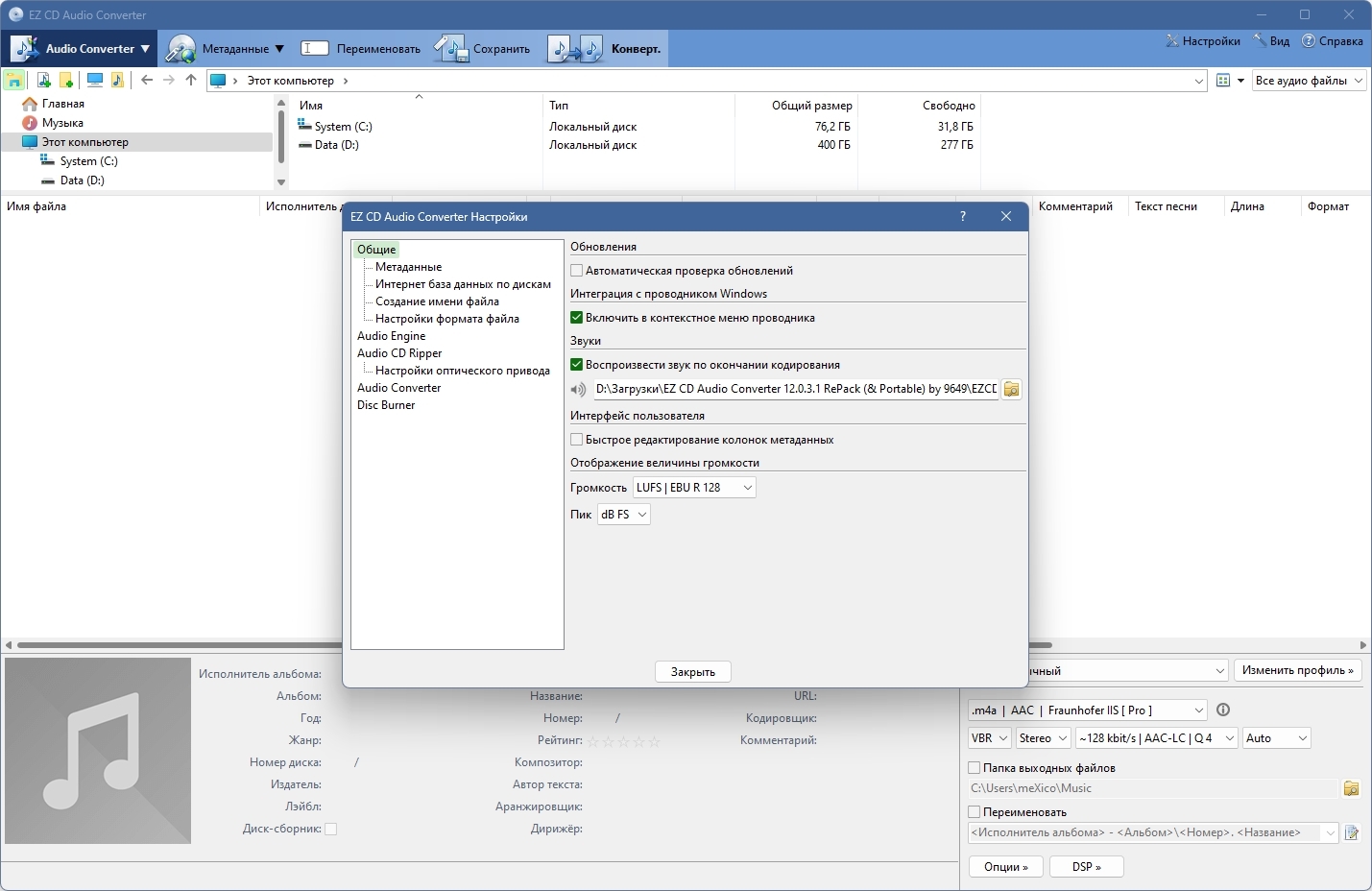Image resolution: width=1372 pixels, height=891 pixels.
Task: Enable Быстрое редактирование колонок метаданных
Action: click(x=577, y=440)
